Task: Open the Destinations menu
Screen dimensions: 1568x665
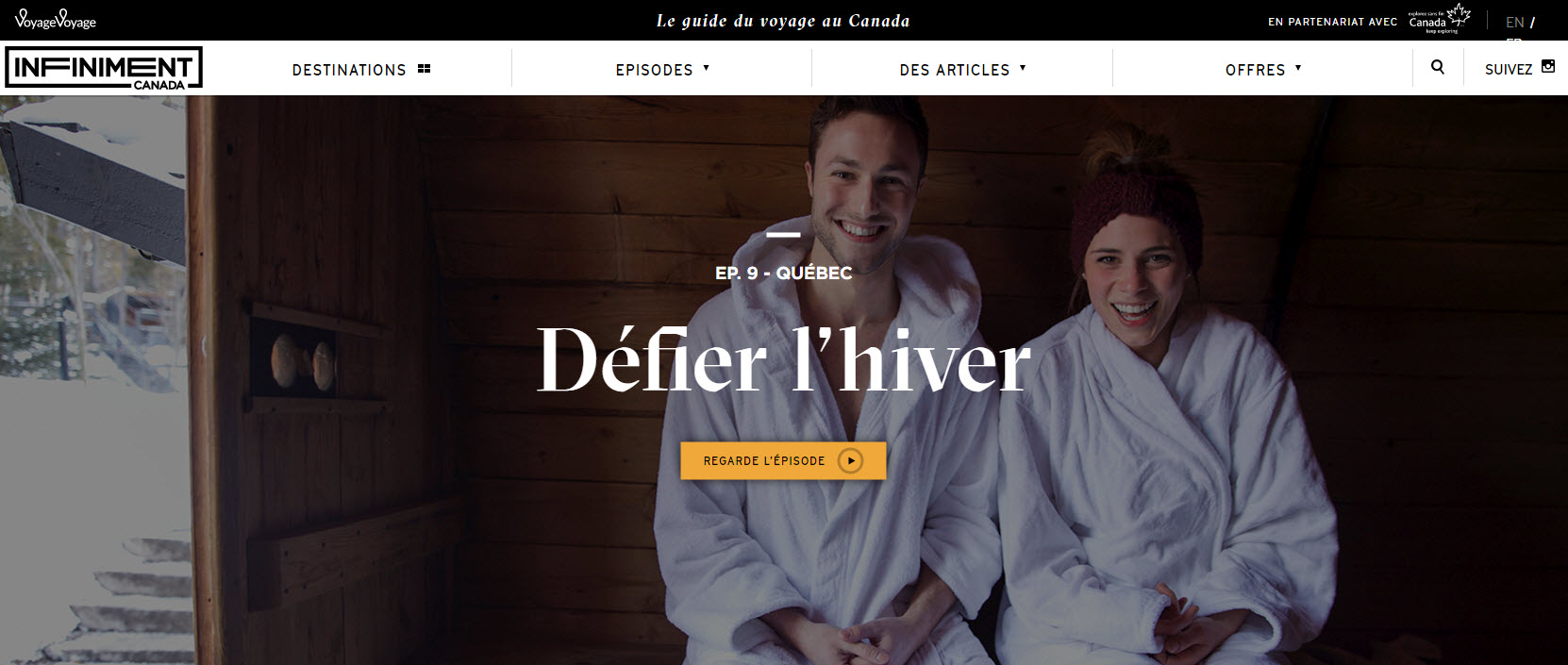Action: (349, 70)
